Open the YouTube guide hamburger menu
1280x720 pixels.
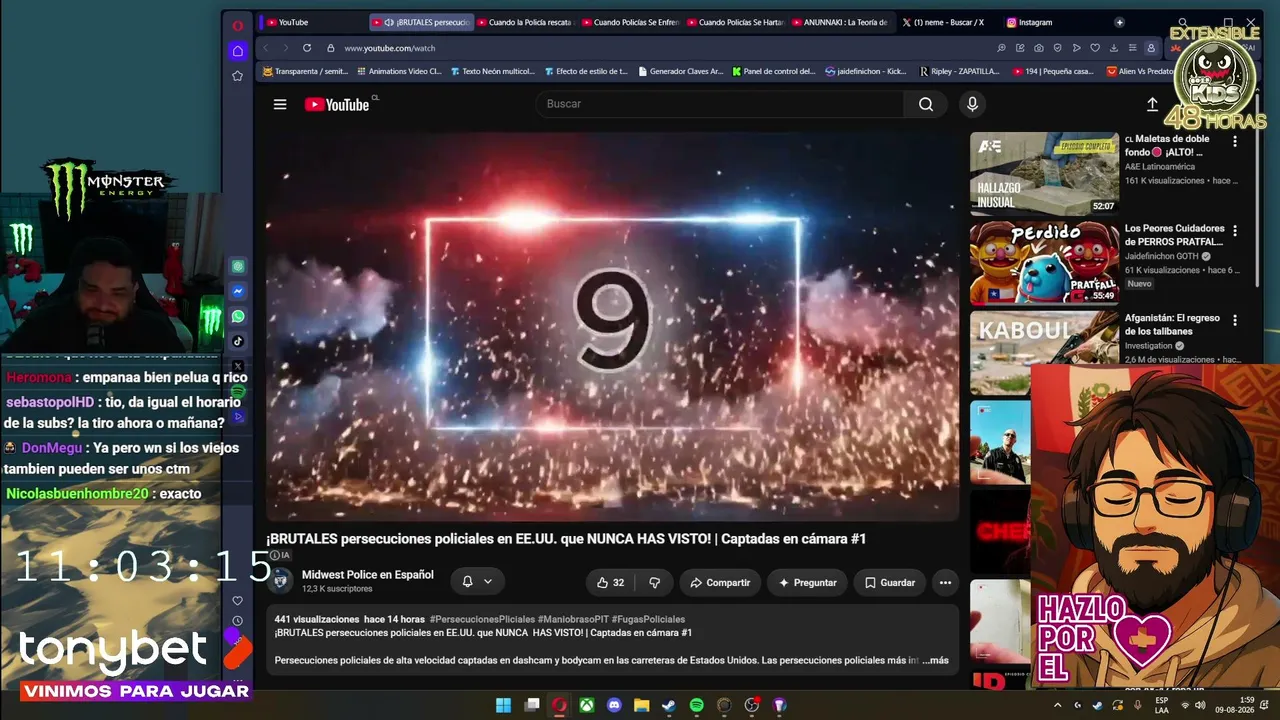tap(280, 104)
